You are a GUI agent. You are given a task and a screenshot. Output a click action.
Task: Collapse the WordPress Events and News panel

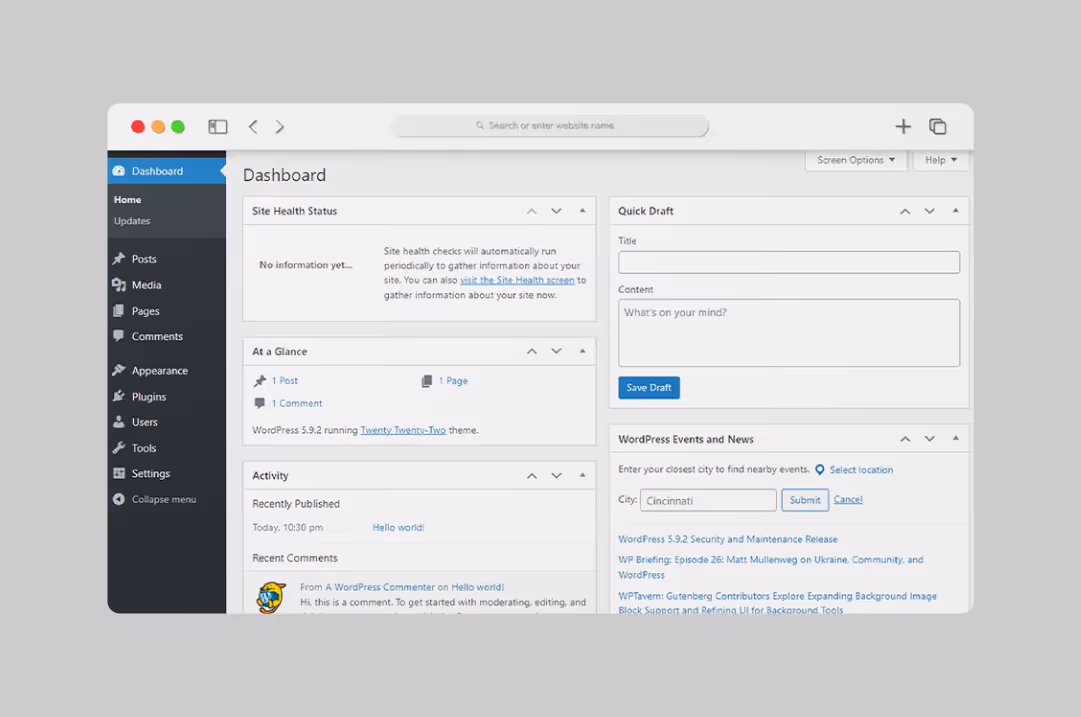pyautogui.click(x=956, y=438)
